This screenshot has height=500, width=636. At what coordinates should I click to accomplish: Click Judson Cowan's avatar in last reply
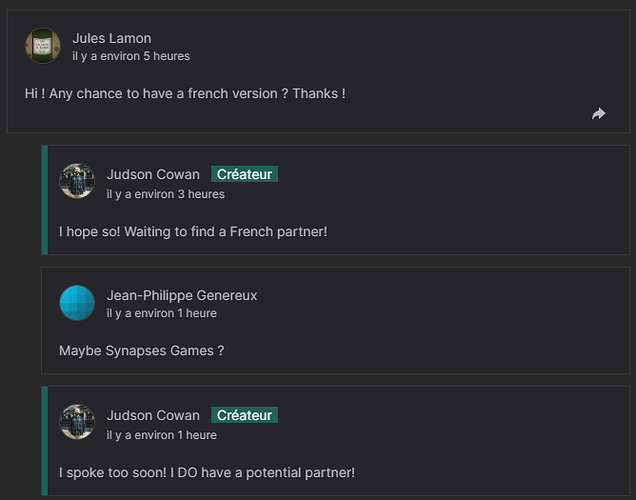77,422
